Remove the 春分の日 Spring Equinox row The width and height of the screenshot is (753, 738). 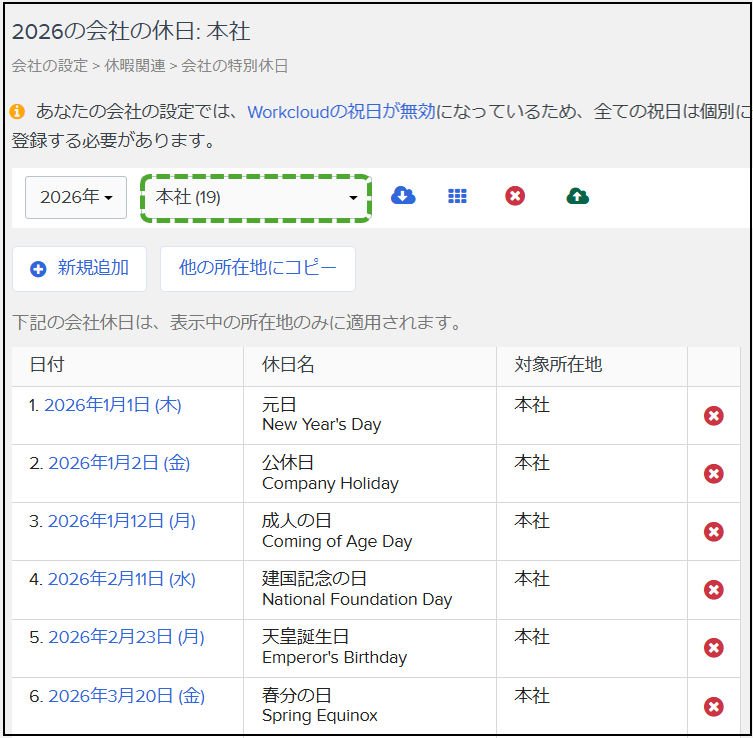[713, 707]
